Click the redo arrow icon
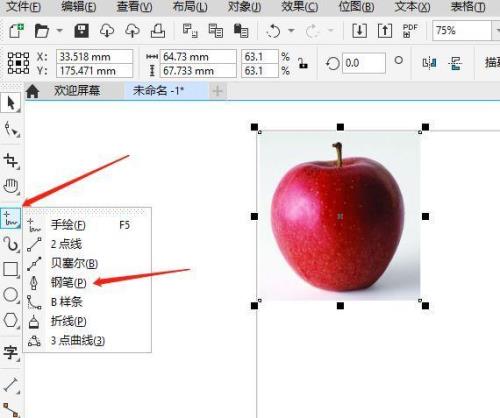This screenshot has height=418, width=500. (312, 31)
